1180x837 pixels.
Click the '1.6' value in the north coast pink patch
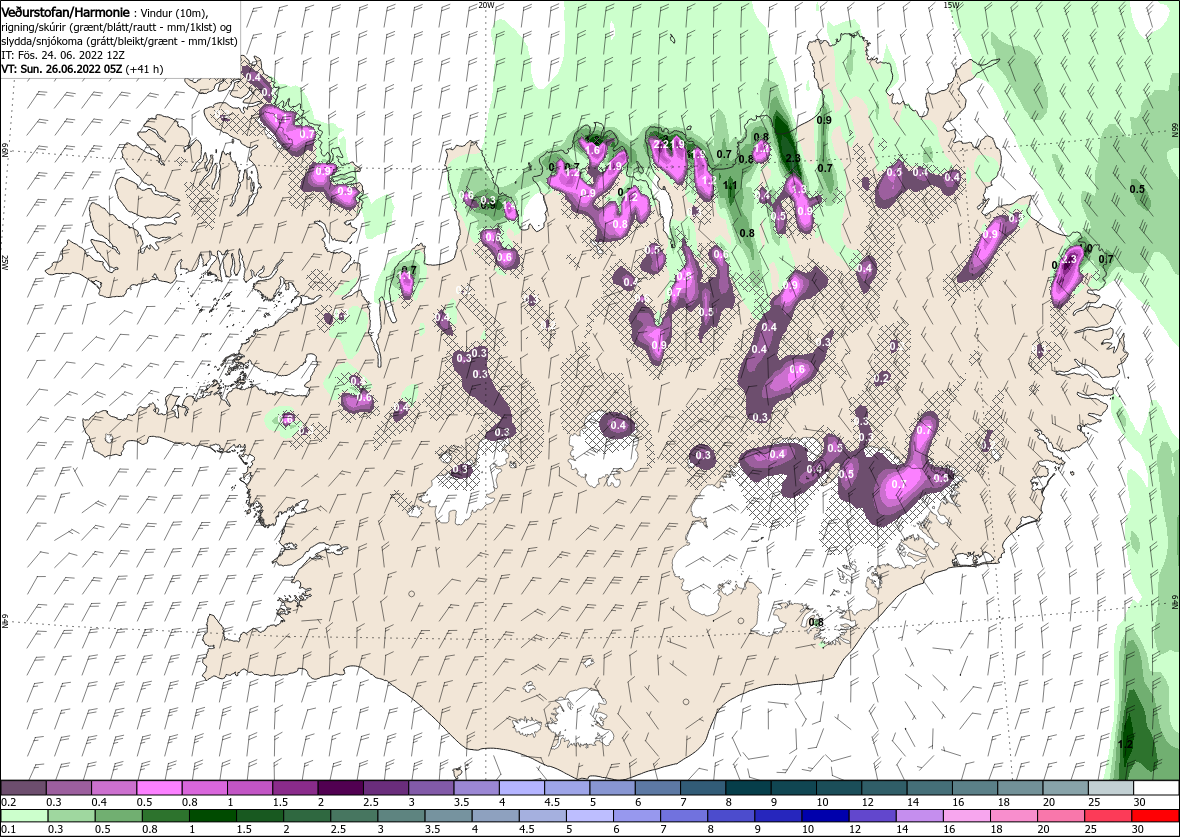coord(594,151)
